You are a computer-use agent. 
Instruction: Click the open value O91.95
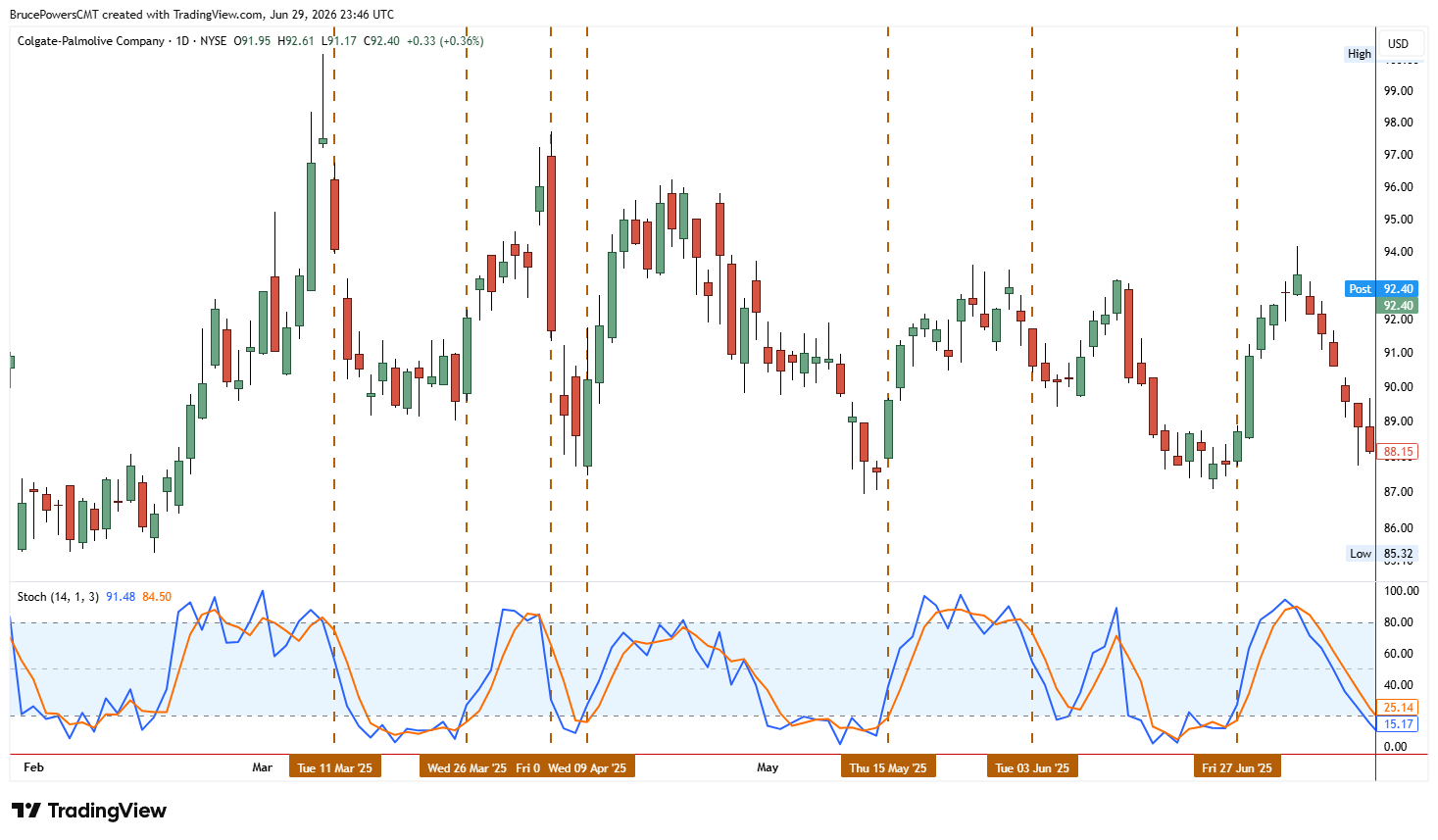pyautogui.click(x=252, y=41)
